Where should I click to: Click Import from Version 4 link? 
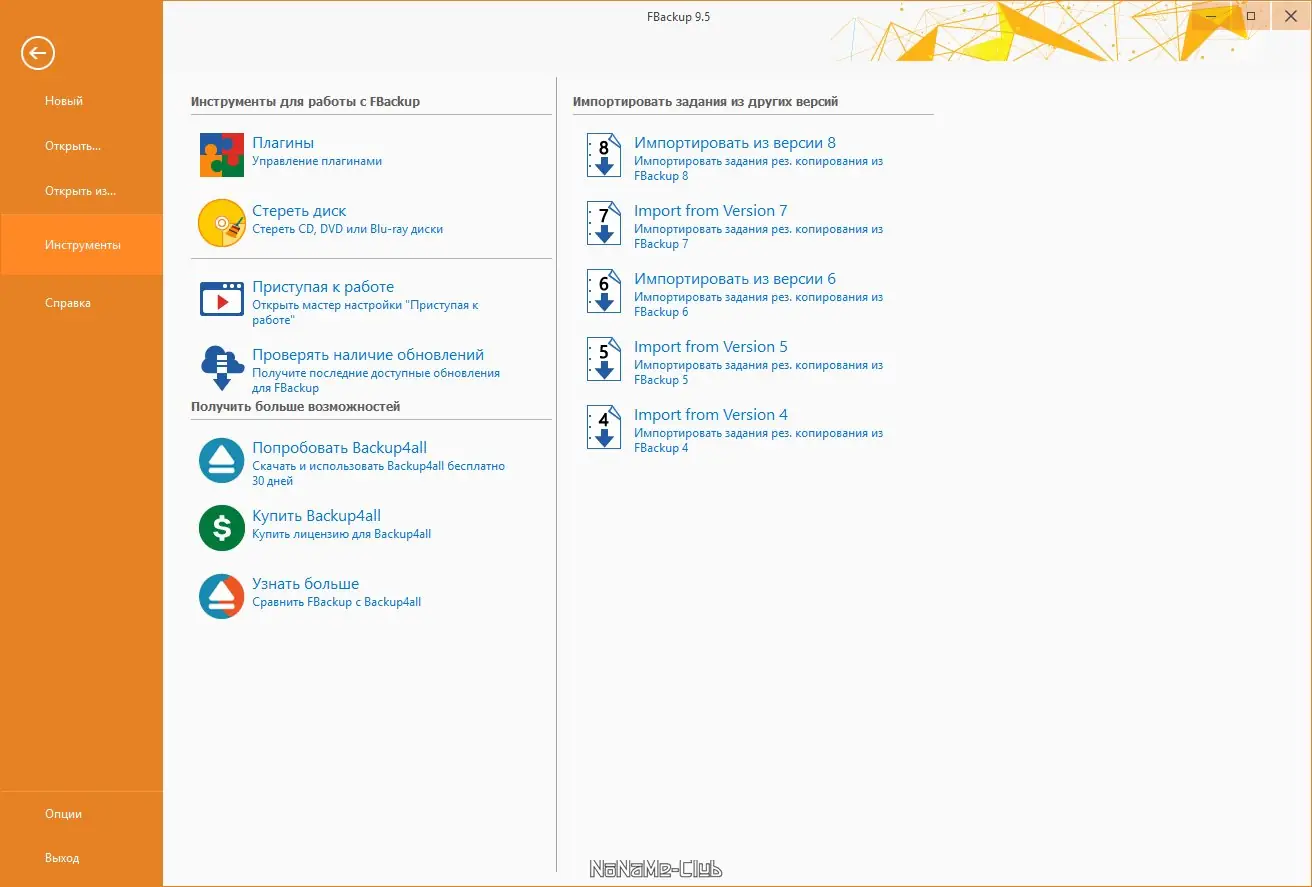click(x=711, y=415)
